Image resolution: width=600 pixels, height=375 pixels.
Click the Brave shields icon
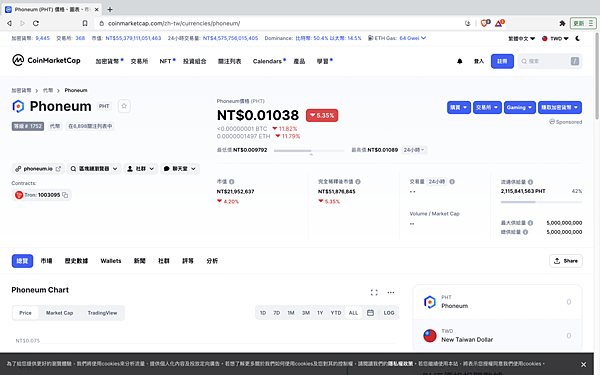tap(485, 23)
